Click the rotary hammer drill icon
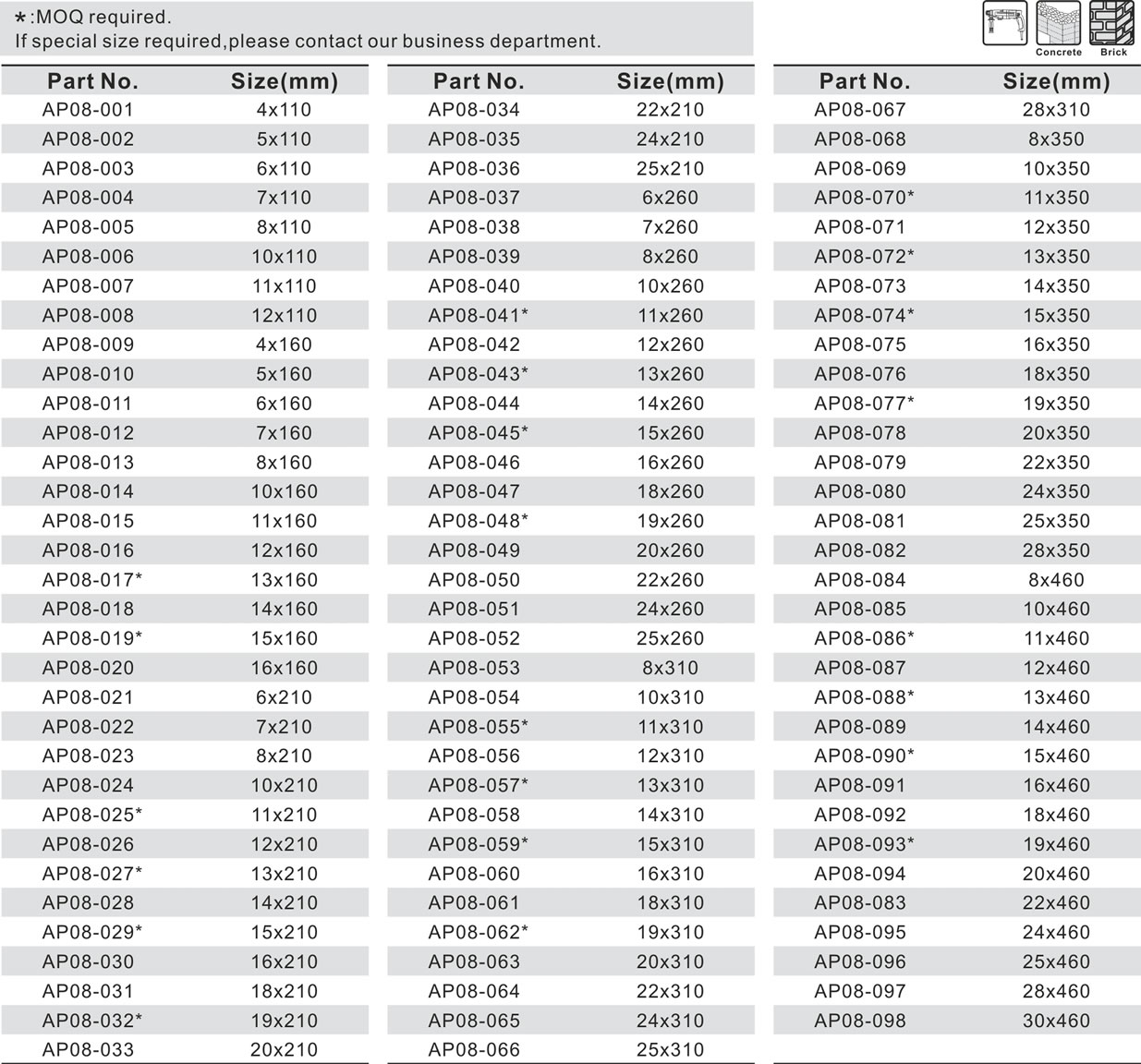This screenshot has width=1141, height=1064. tap(1004, 24)
